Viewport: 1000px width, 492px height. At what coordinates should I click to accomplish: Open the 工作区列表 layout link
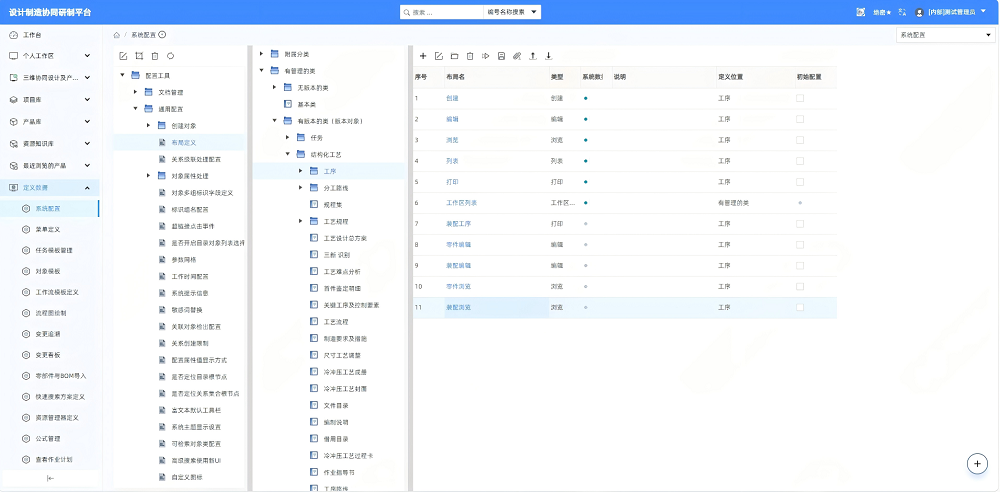click(462, 203)
